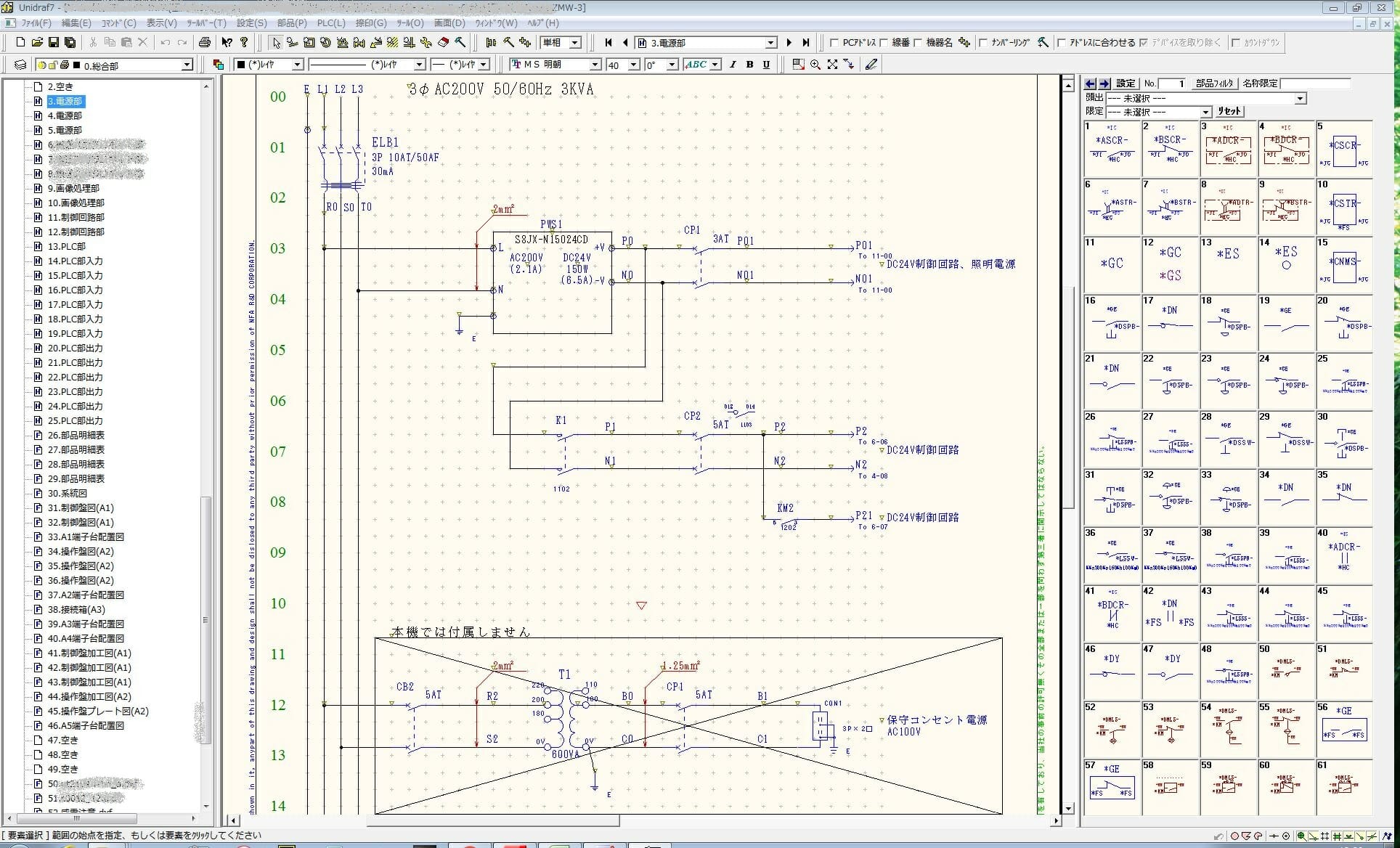
Task: Open the 部品(P) menu
Action: tap(291, 23)
